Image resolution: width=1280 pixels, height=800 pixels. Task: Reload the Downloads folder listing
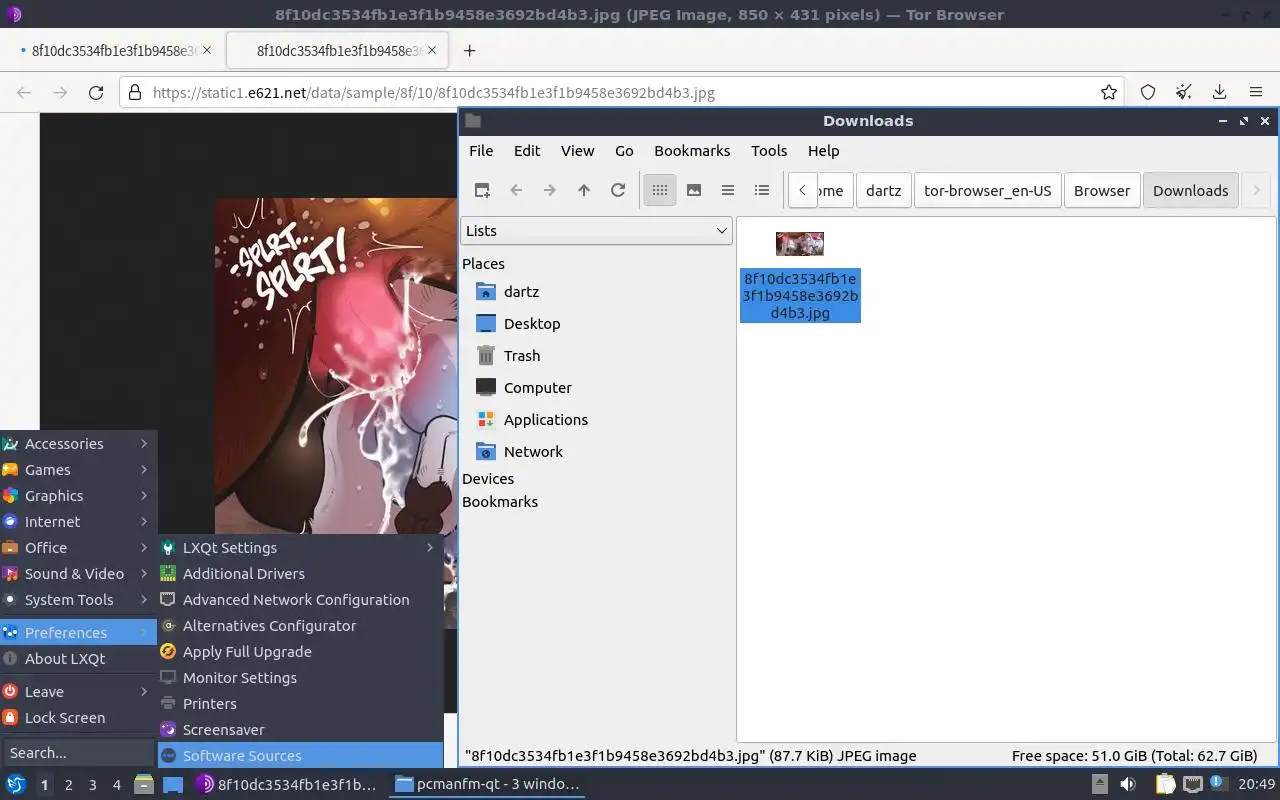pos(618,190)
